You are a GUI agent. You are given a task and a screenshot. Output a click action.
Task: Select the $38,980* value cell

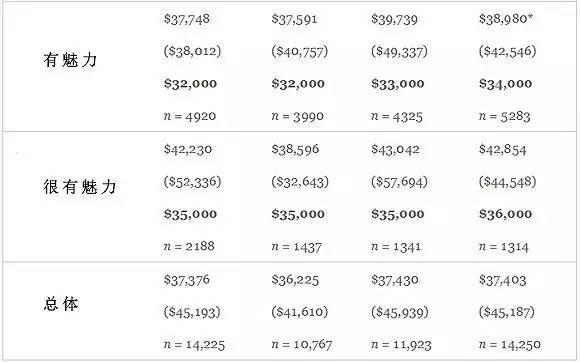[x=506, y=19]
